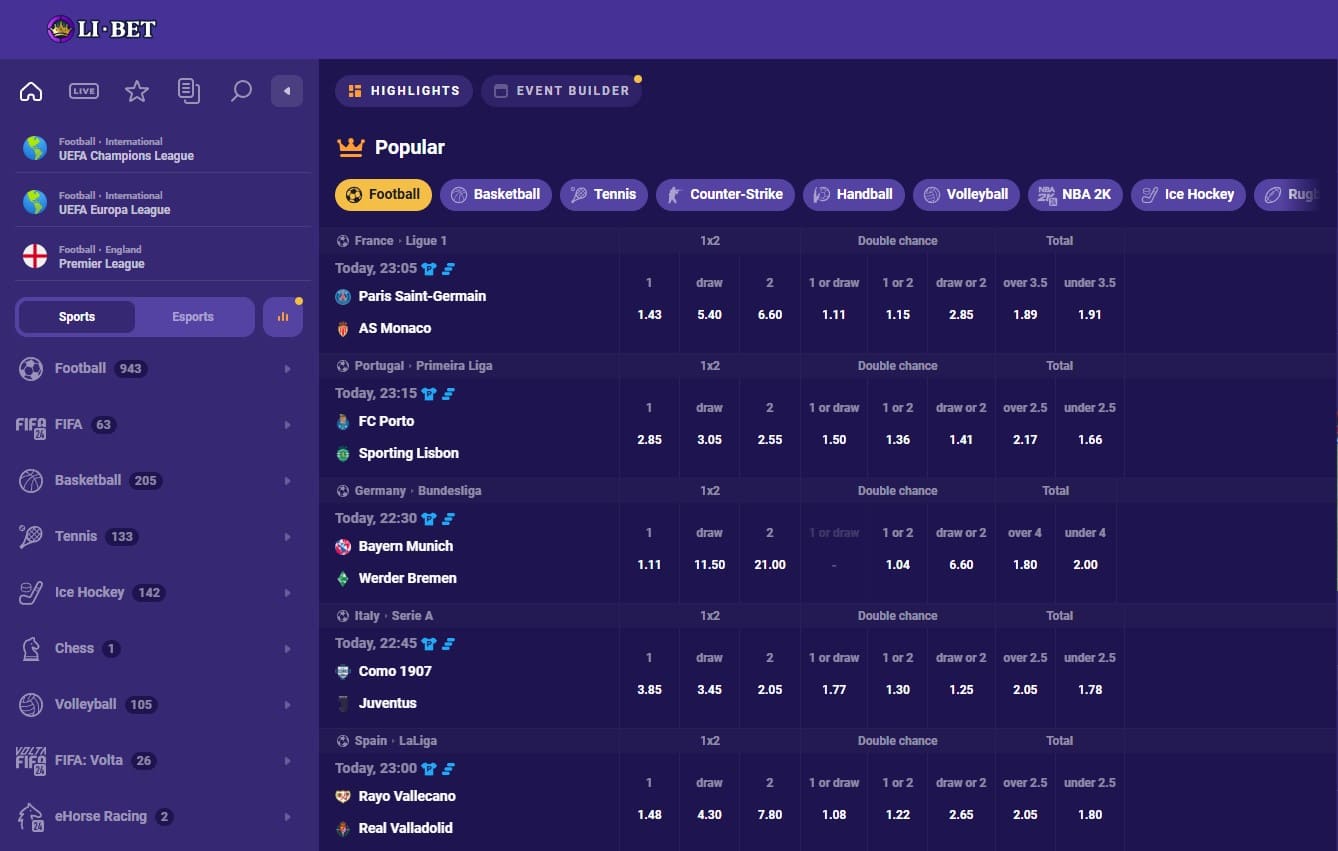
Task: Select the Ice Hockey popular tab
Action: point(1188,195)
